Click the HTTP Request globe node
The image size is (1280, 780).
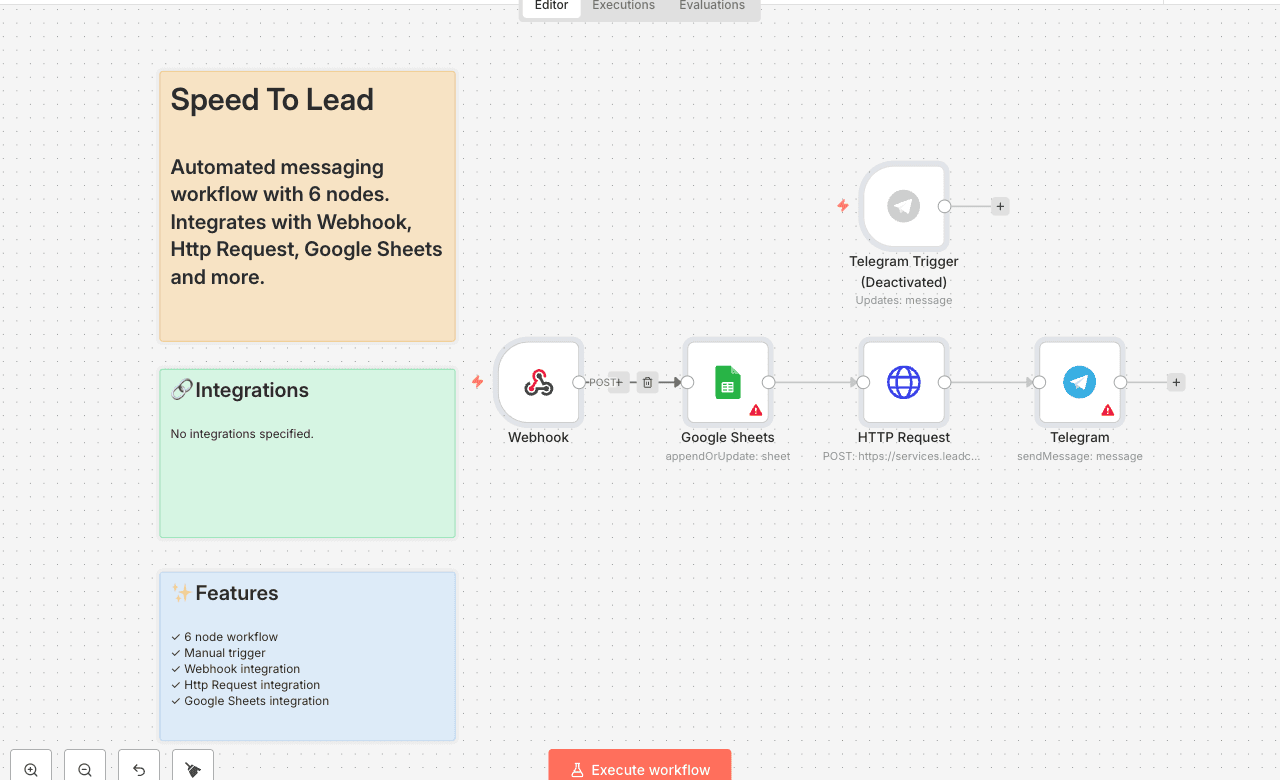[x=903, y=382]
